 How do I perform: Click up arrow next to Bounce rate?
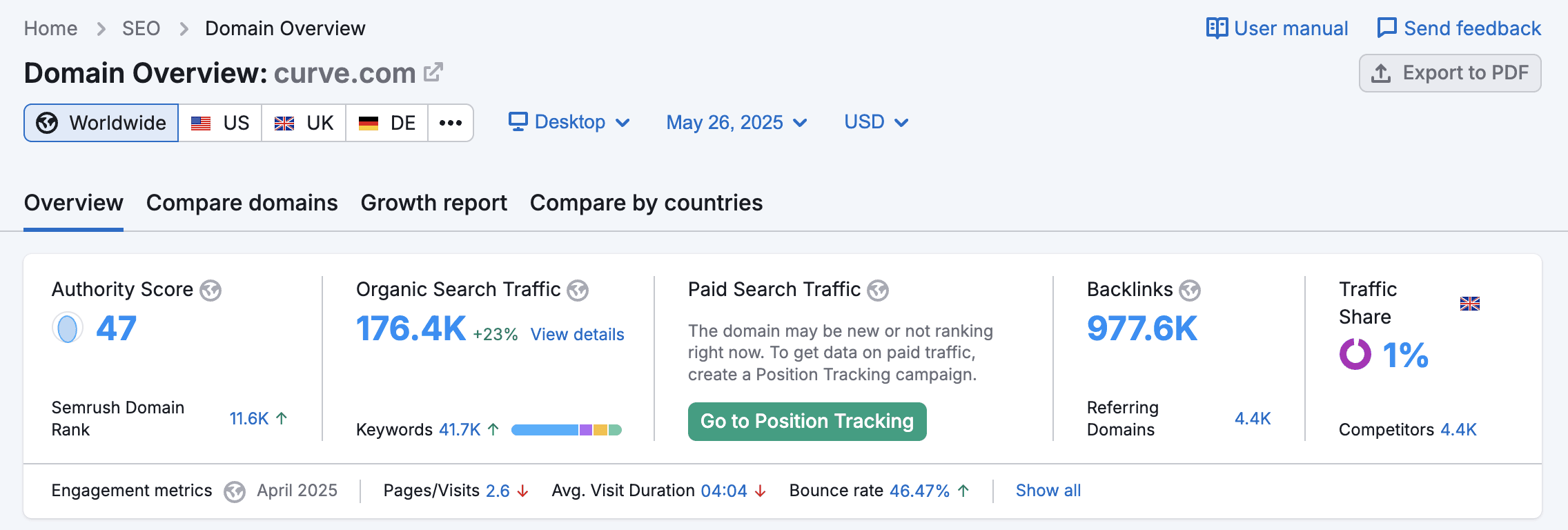pos(963,491)
